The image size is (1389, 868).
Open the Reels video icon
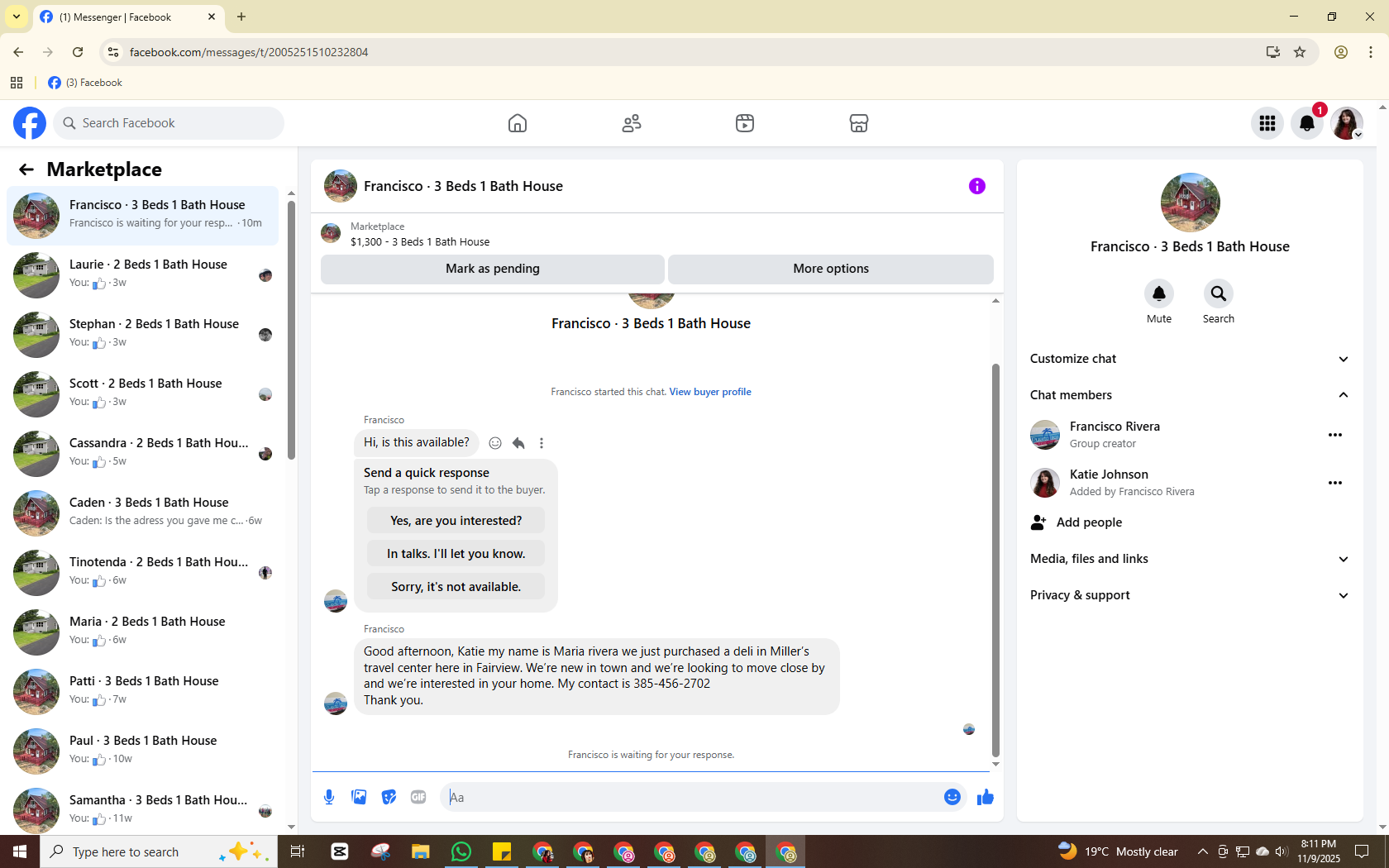click(x=745, y=123)
